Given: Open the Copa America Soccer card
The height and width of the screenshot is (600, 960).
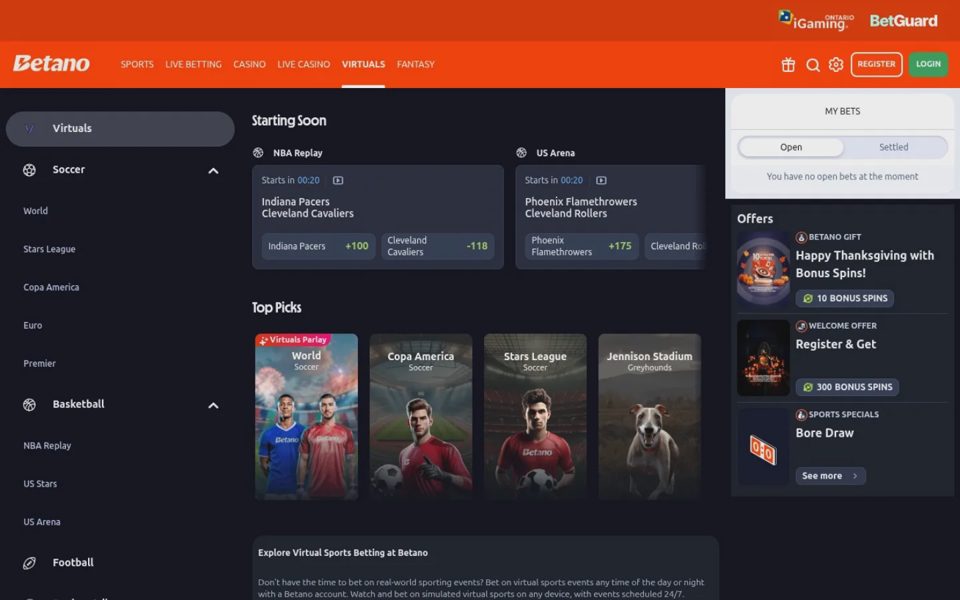Looking at the screenshot, I should click(421, 416).
